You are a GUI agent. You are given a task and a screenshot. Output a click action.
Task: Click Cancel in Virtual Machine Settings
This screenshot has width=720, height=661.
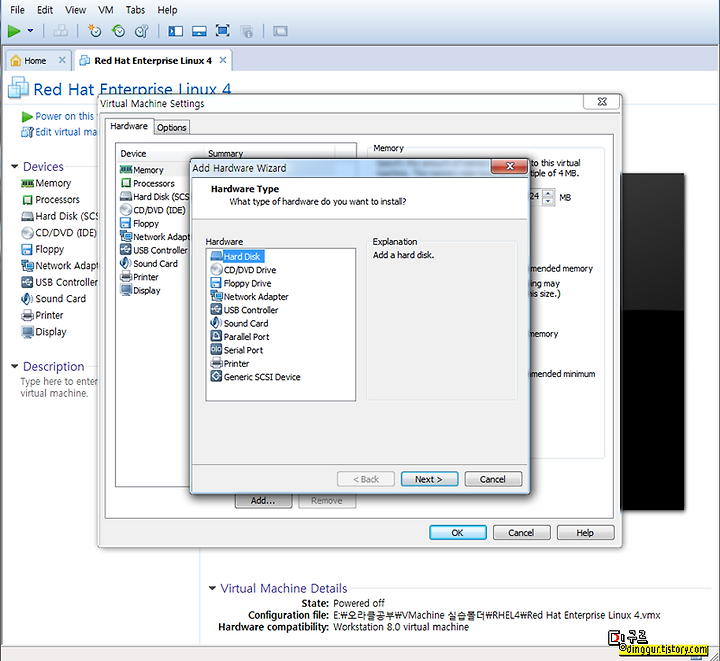[x=522, y=532]
